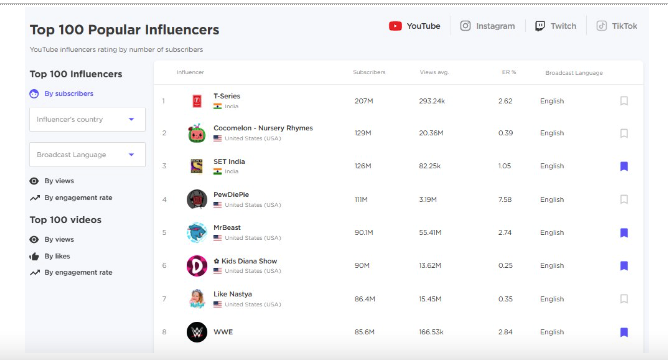The image size is (668, 360).
Task: Open PewDiePie influencer name
Action: coord(231,195)
